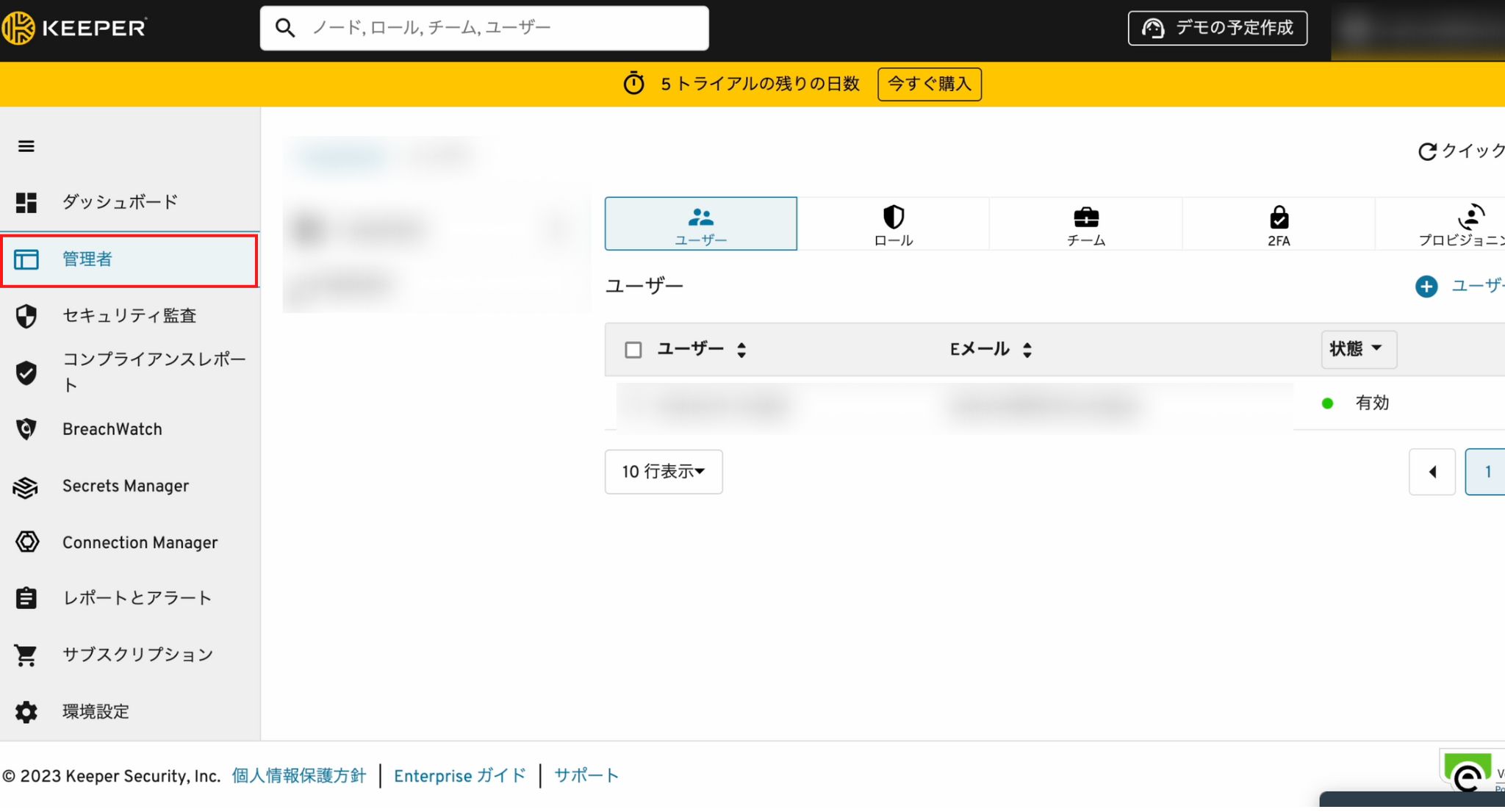Open the 10 行表示 rows dropdown

coord(664,472)
